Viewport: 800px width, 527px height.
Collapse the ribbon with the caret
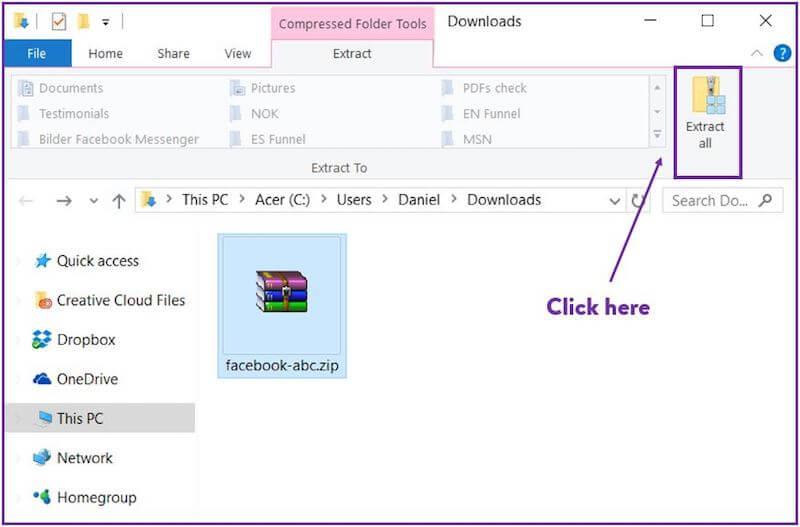[757, 54]
